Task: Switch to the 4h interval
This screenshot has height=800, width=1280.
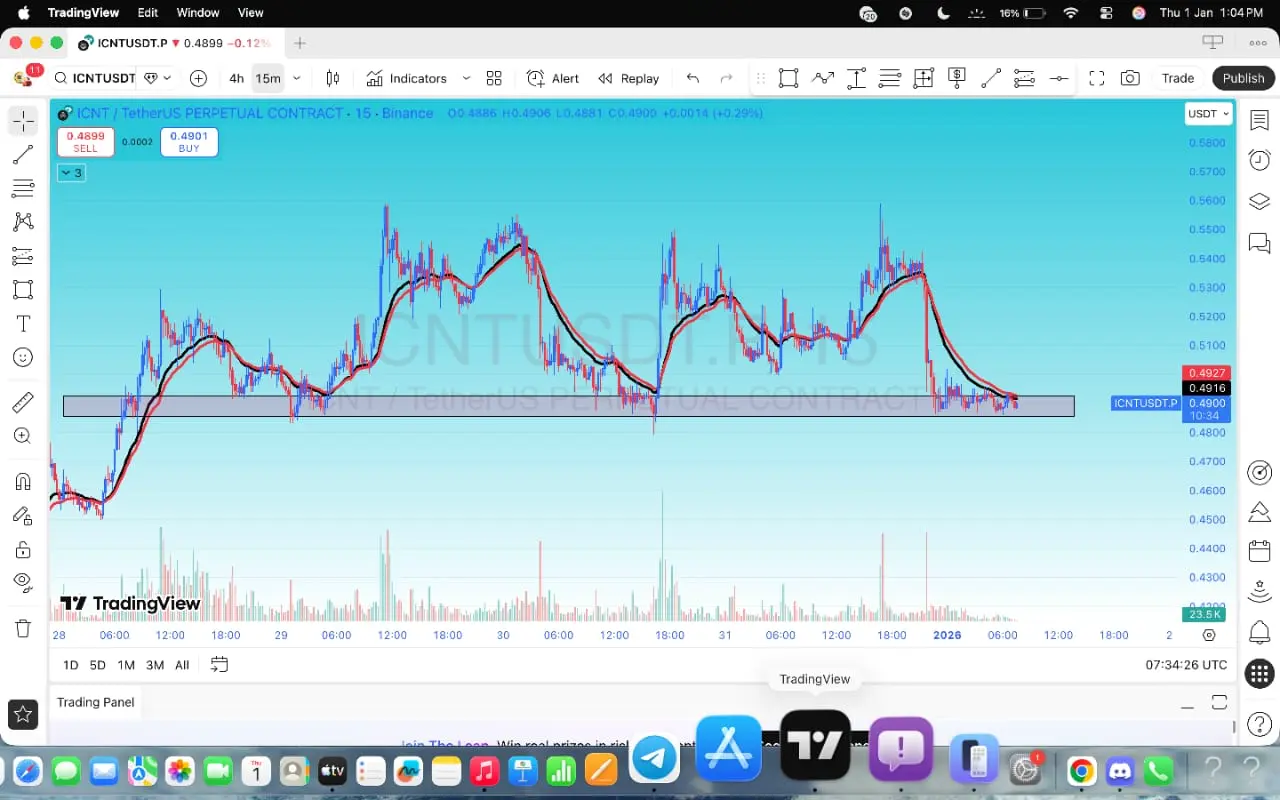Action: tap(236, 78)
